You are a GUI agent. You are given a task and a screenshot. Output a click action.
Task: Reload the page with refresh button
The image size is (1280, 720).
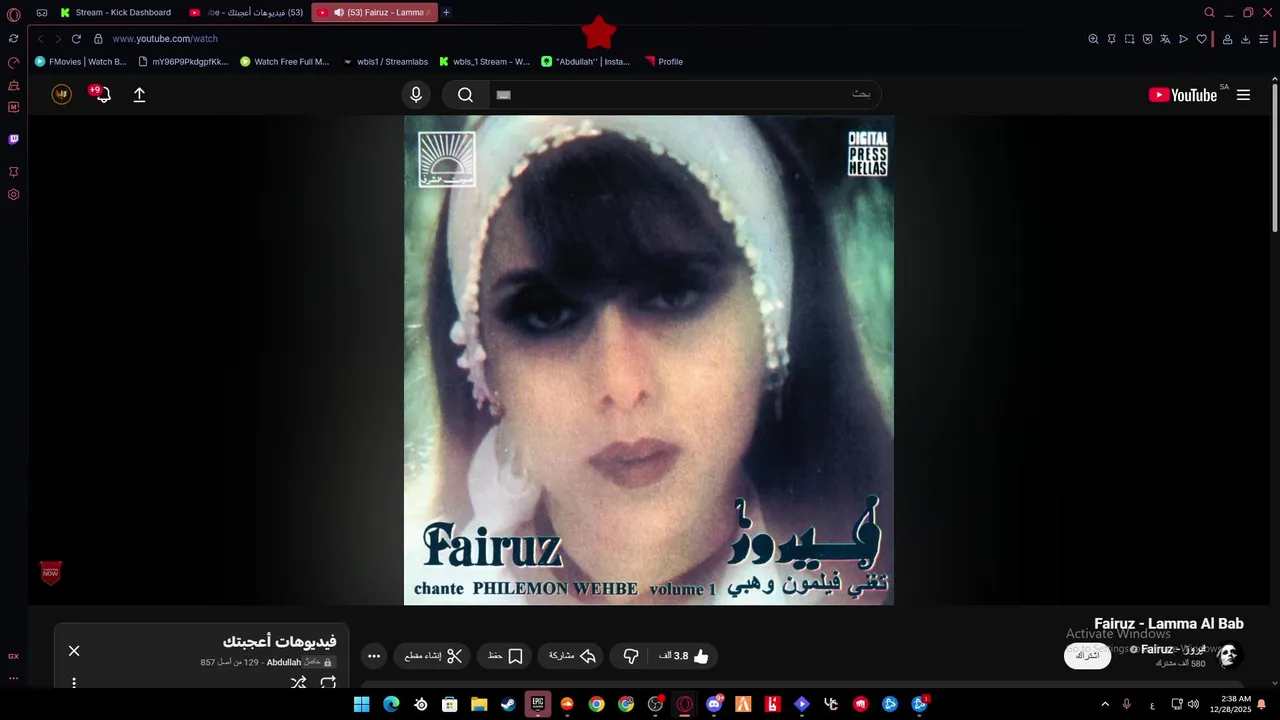pyautogui.click(x=76, y=39)
